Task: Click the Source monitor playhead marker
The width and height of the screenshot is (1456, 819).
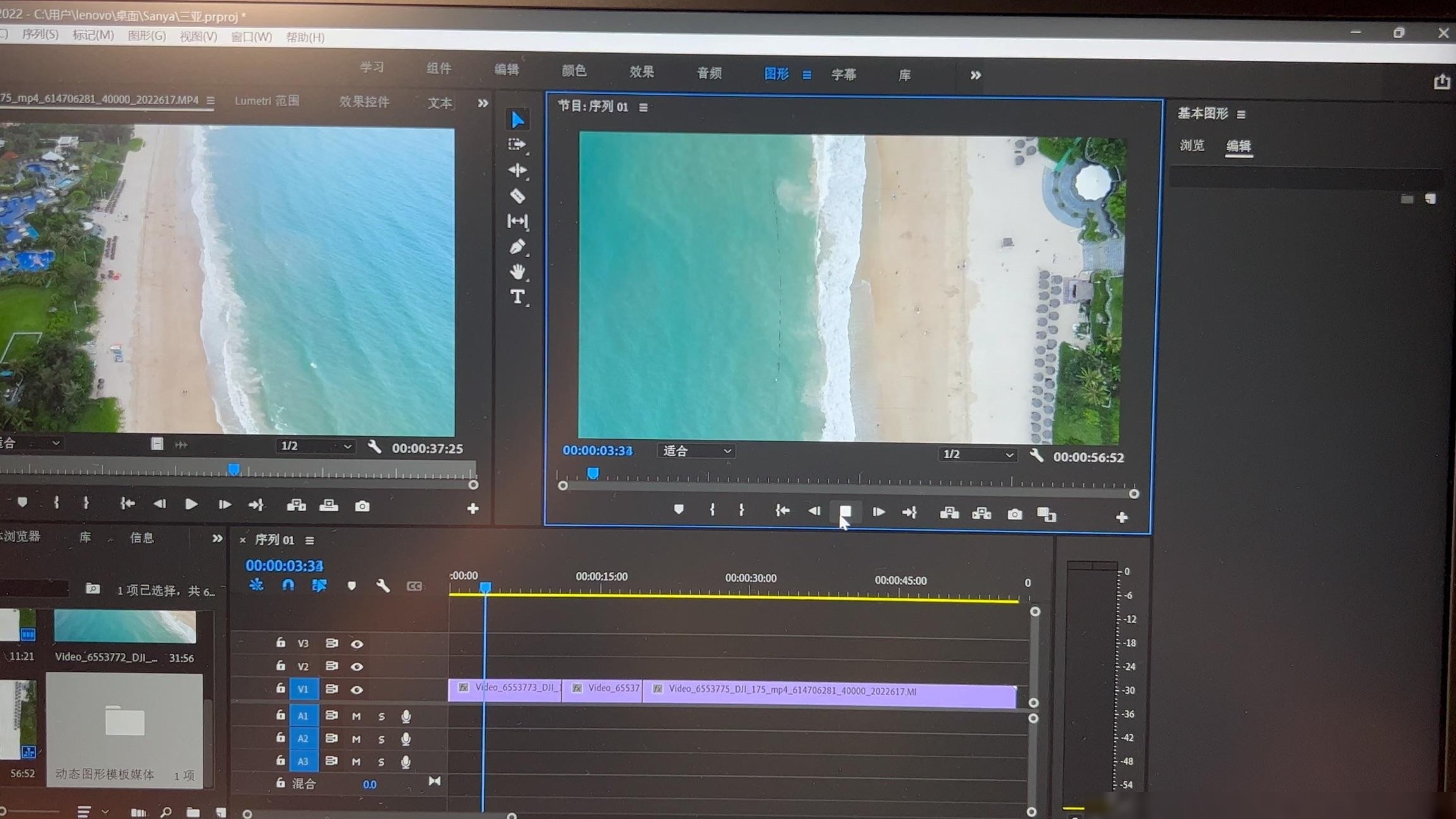Action: [234, 469]
